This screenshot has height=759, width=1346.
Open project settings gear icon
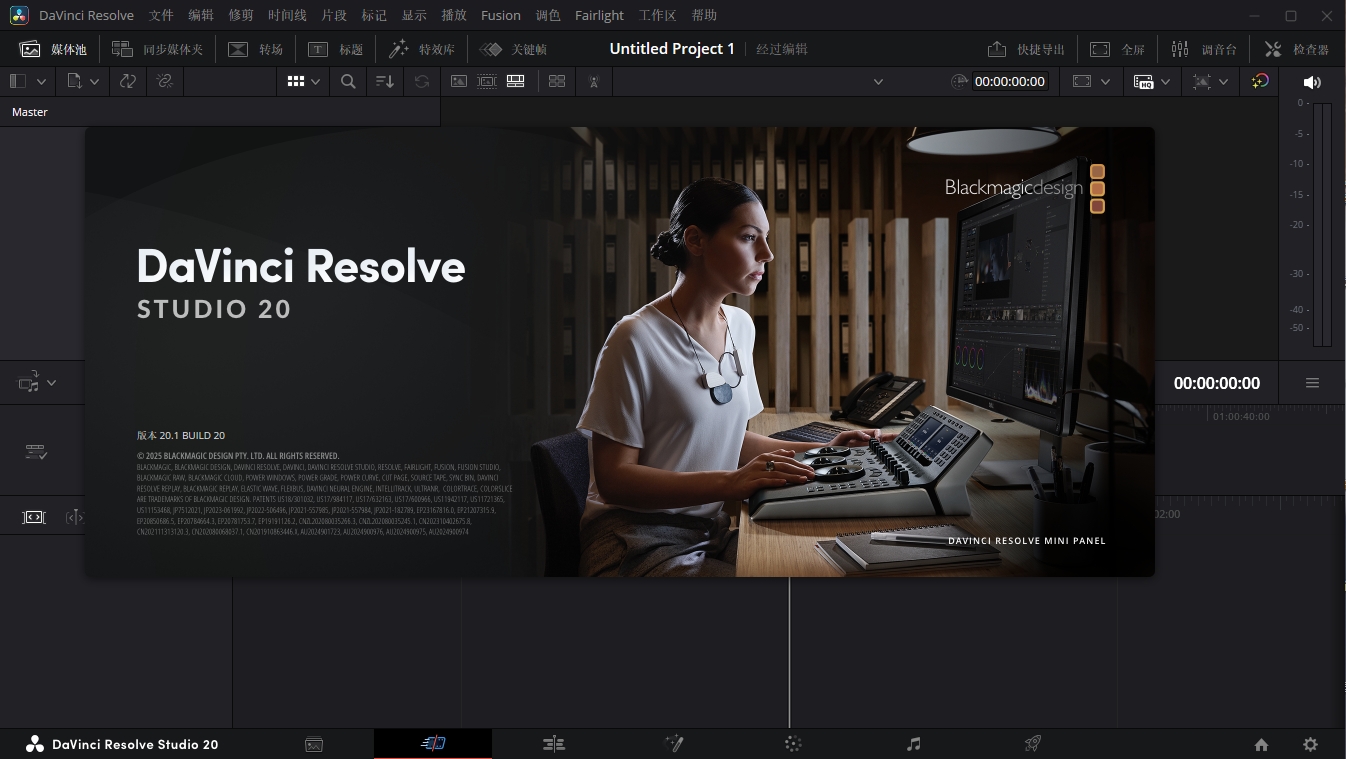[1310, 744]
